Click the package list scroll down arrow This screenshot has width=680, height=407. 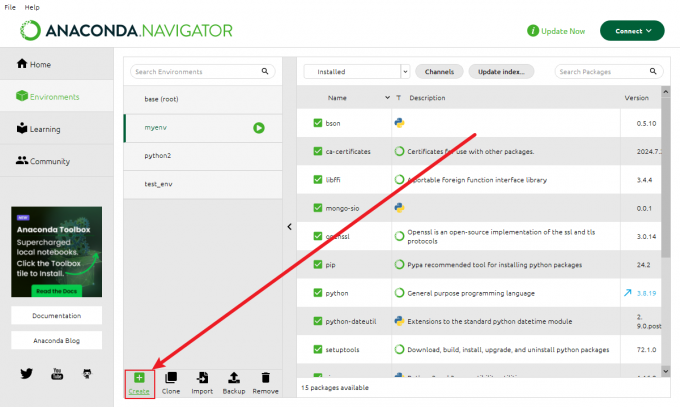pos(666,371)
